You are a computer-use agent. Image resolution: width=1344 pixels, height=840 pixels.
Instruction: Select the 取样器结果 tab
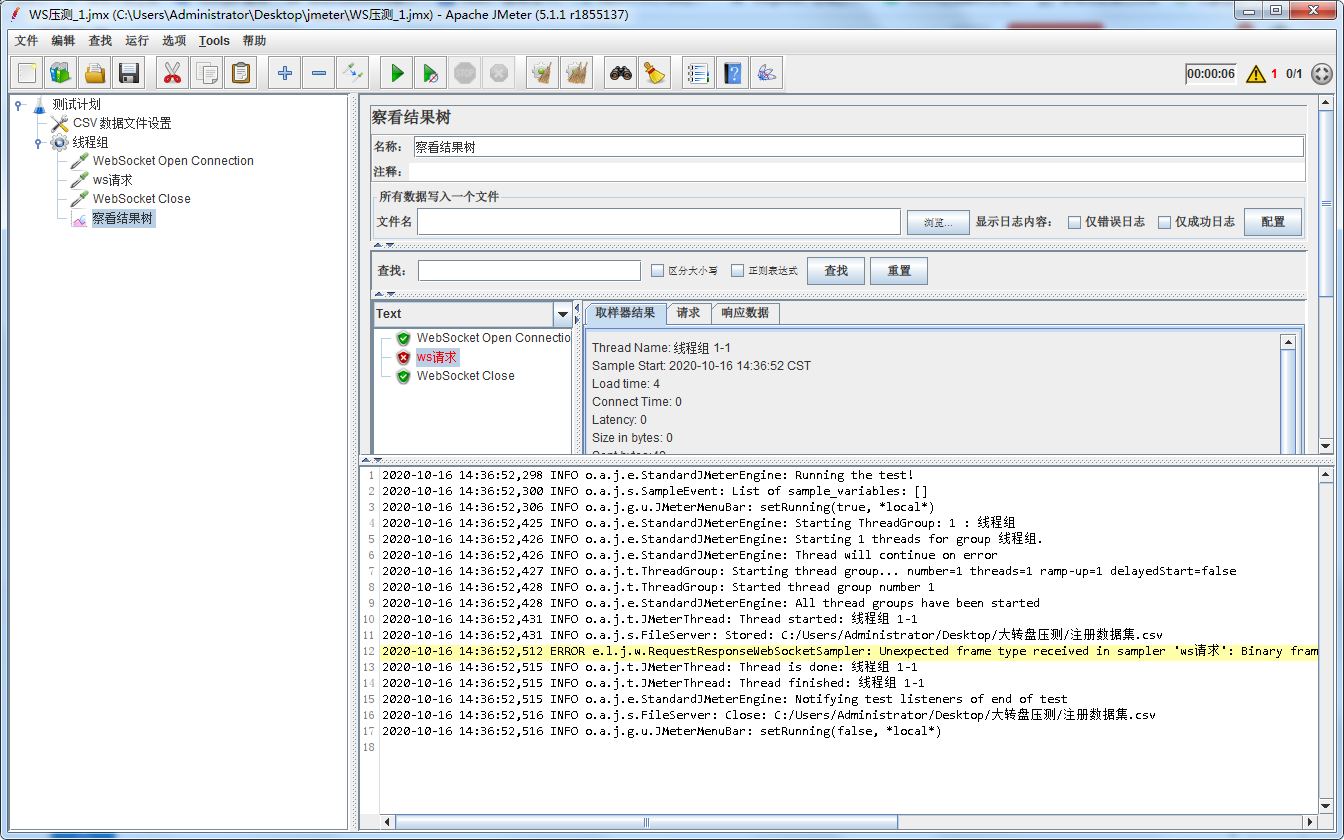tap(625, 313)
